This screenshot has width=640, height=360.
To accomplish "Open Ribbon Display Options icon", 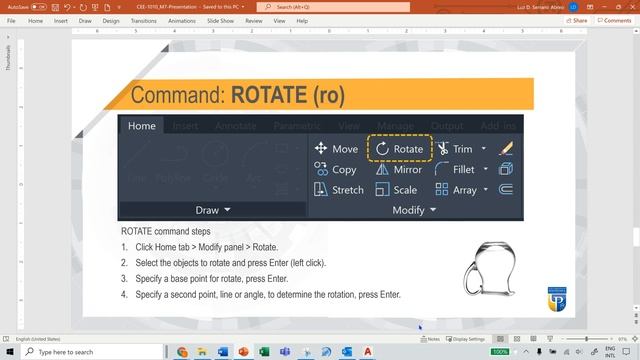I will [x=590, y=7].
